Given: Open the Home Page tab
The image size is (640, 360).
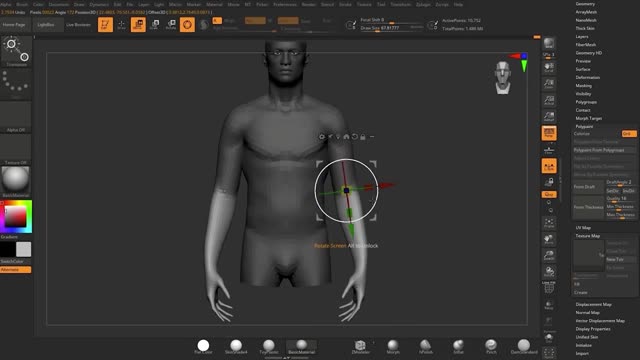Looking at the screenshot, I should click(x=15, y=25).
